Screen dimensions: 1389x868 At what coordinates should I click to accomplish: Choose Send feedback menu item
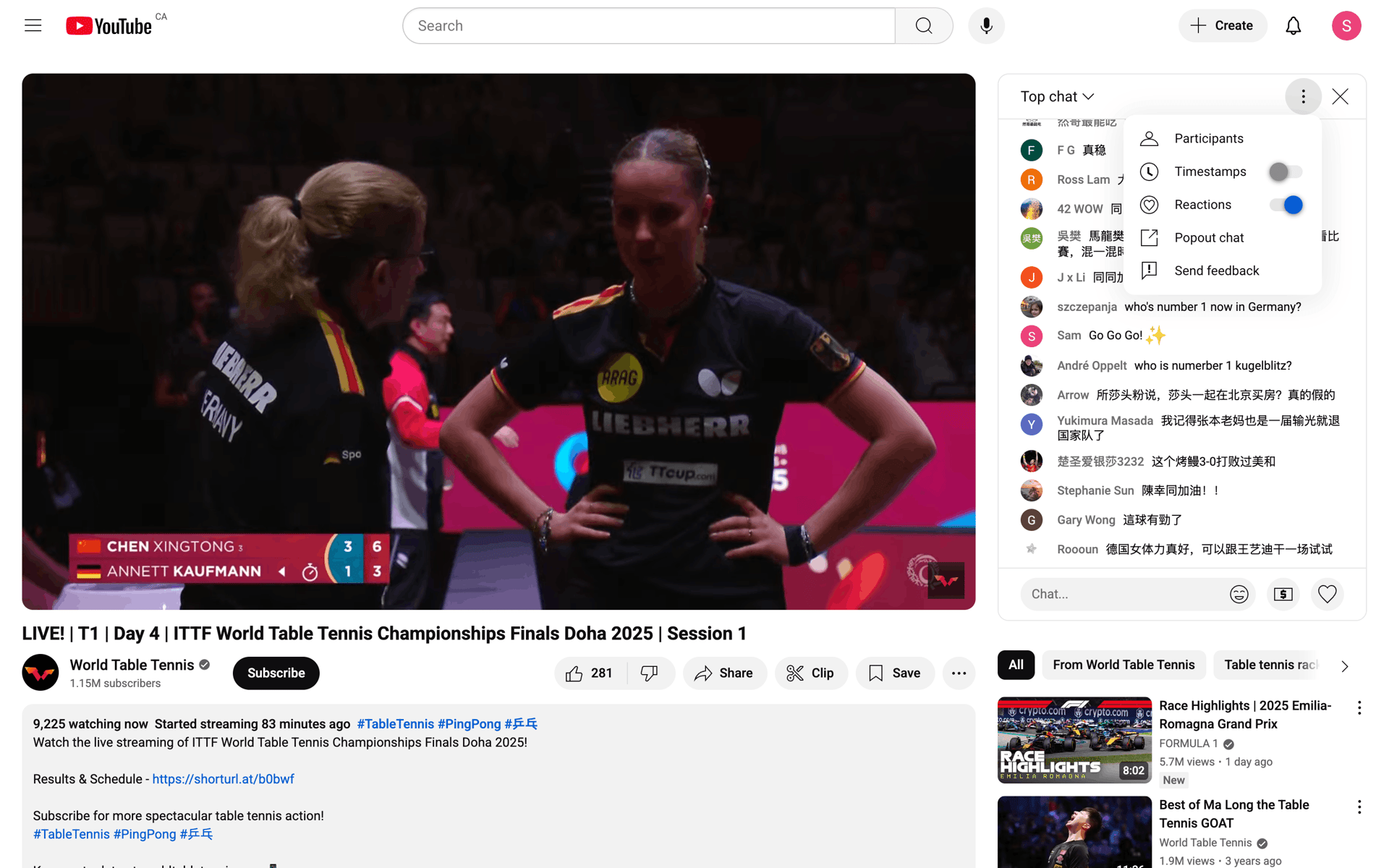(1223, 271)
